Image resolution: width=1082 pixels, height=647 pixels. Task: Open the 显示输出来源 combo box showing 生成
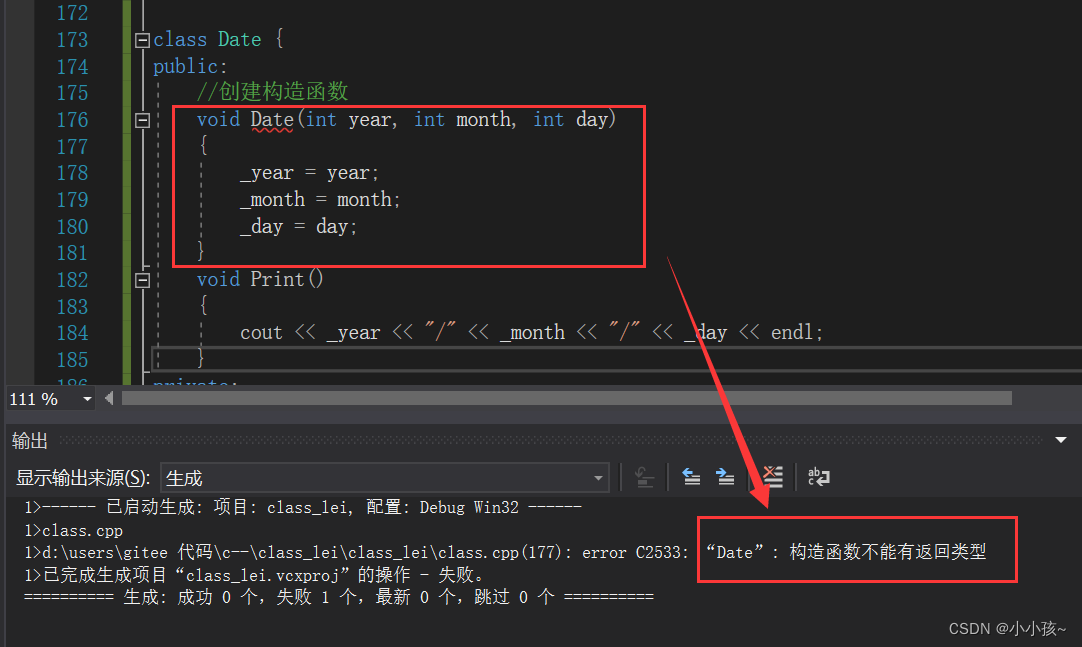[384, 477]
